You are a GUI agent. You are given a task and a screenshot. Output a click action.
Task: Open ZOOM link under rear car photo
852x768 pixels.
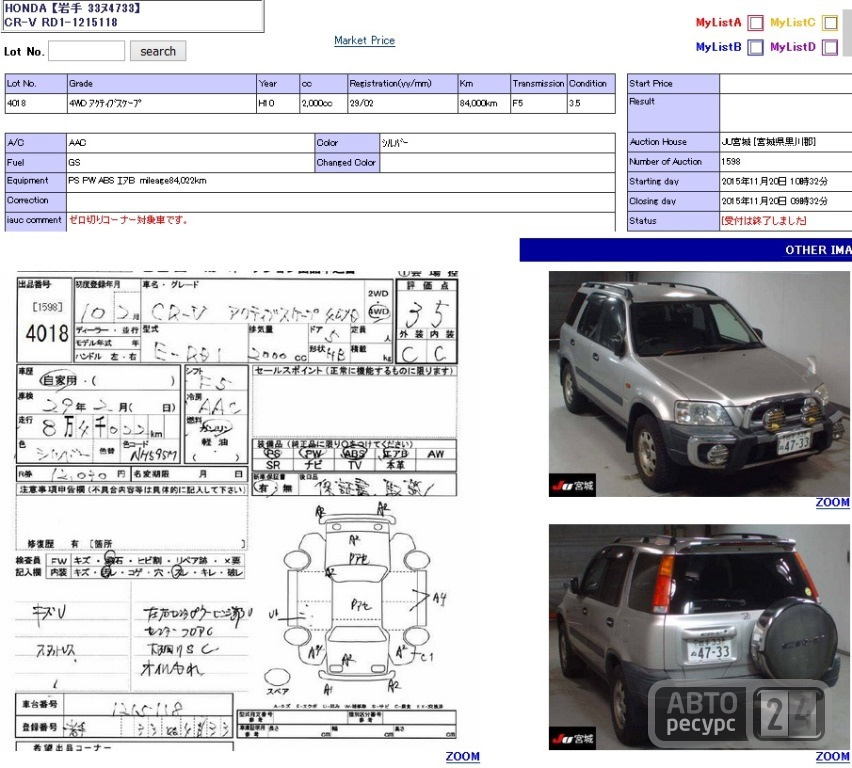(832, 756)
